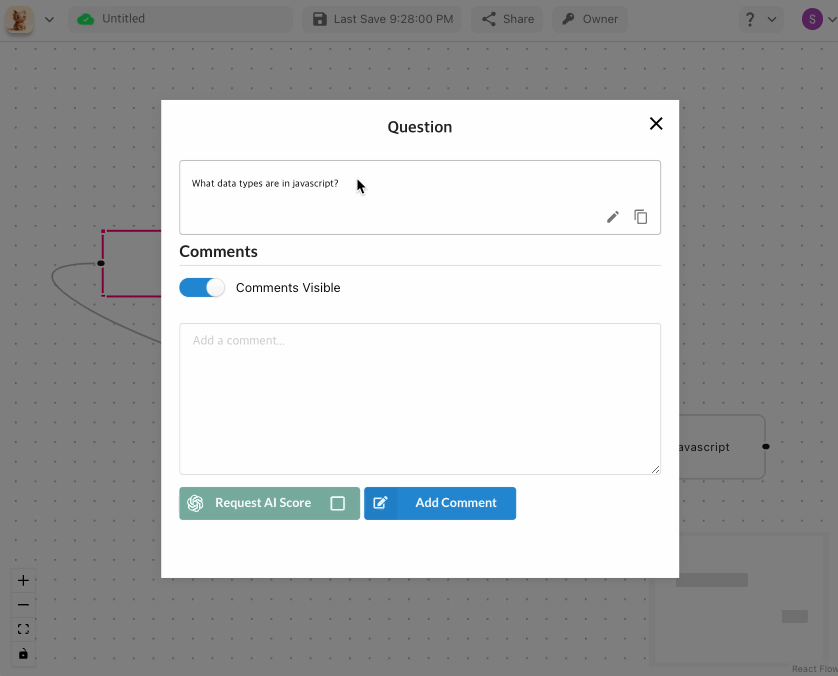Click the Add a comment text area

coord(420,399)
